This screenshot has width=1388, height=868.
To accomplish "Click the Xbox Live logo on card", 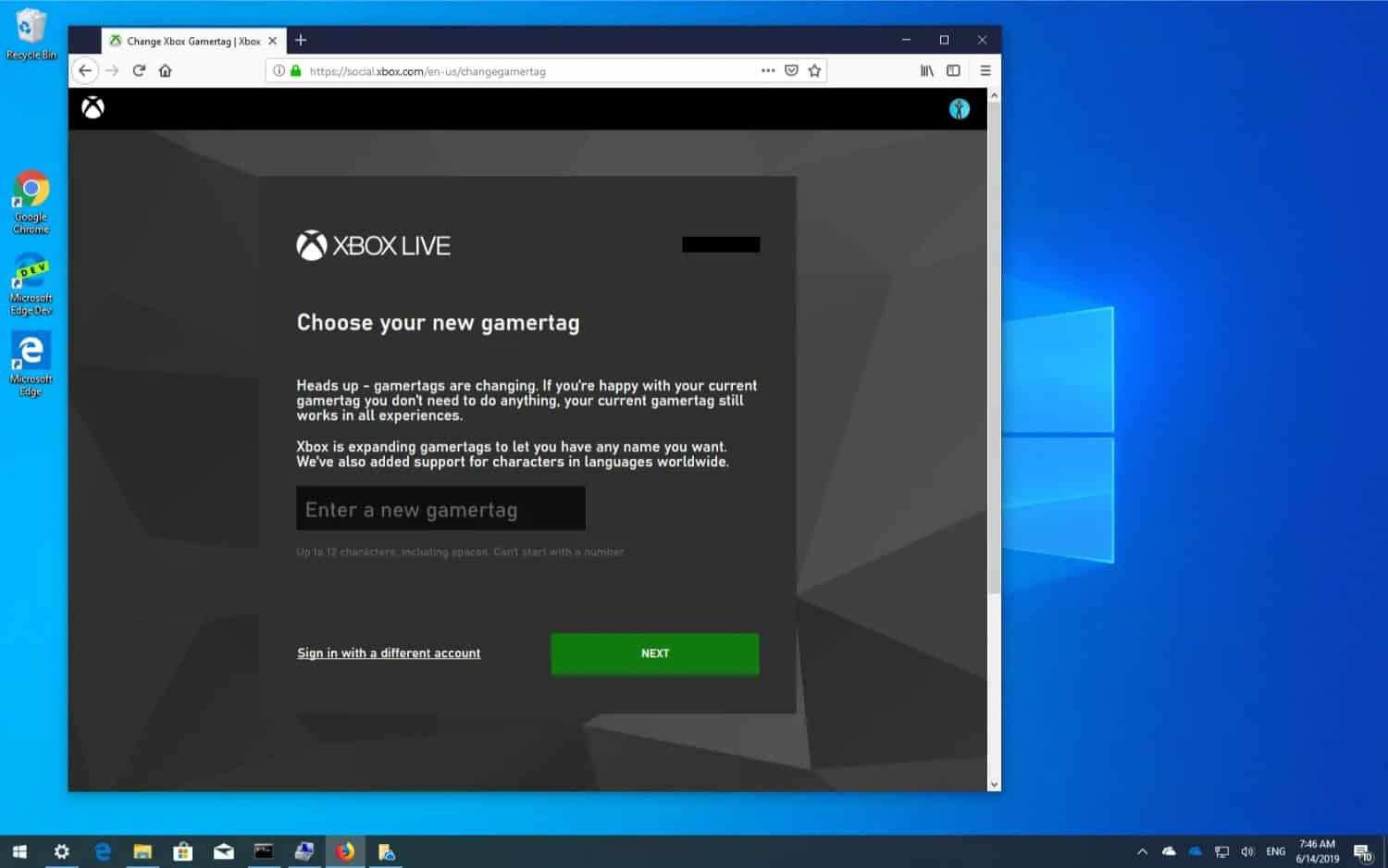I will 373,245.
